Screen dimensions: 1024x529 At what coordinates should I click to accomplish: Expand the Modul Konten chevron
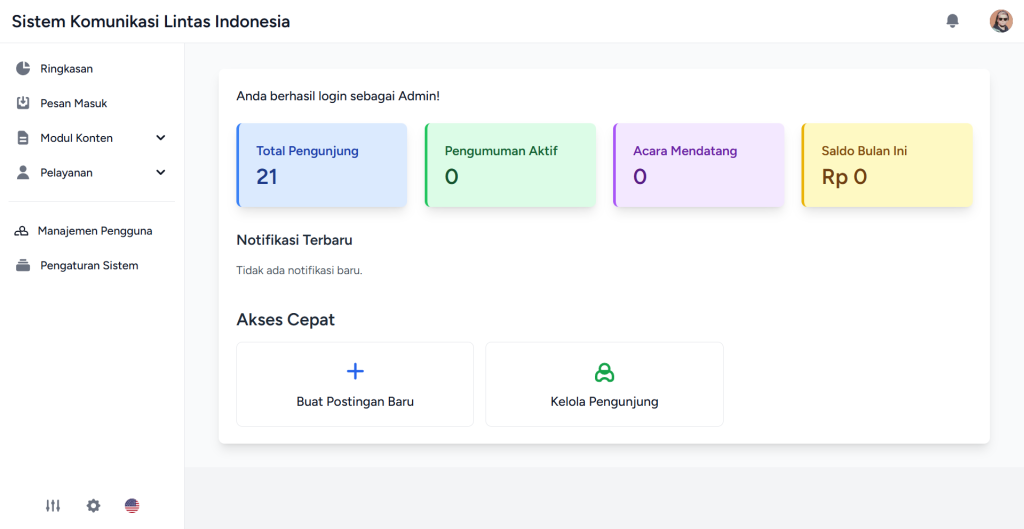(161, 138)
